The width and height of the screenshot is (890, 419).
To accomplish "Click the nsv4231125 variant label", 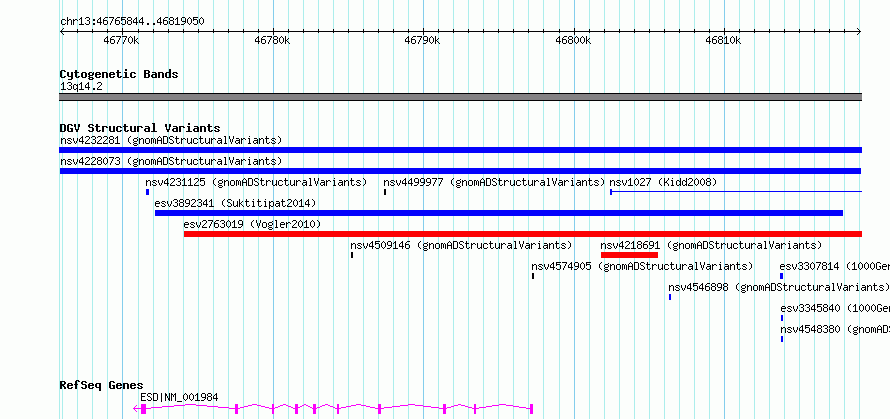I will (256, 182).
